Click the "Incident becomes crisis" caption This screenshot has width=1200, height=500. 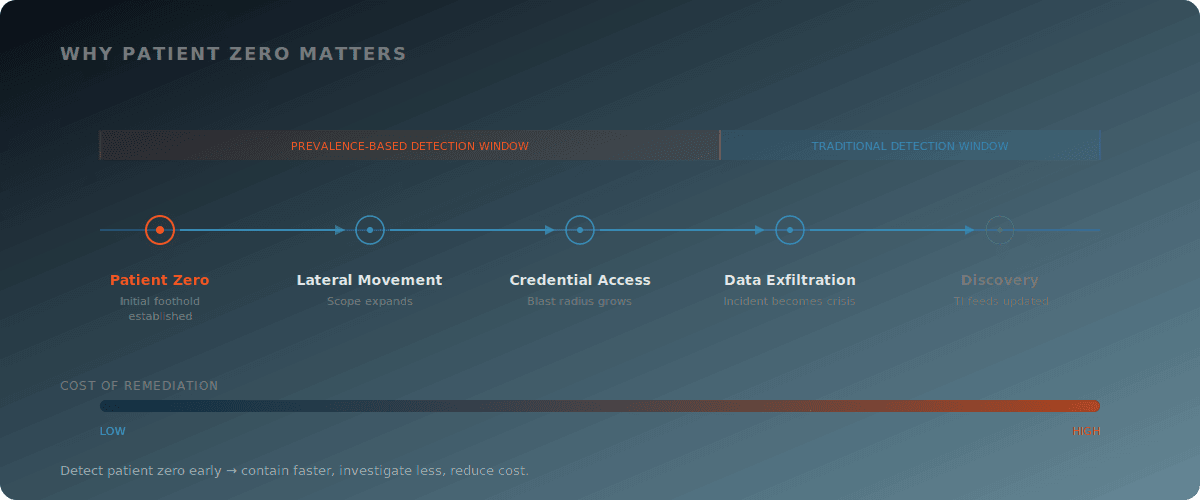point(790,301)
